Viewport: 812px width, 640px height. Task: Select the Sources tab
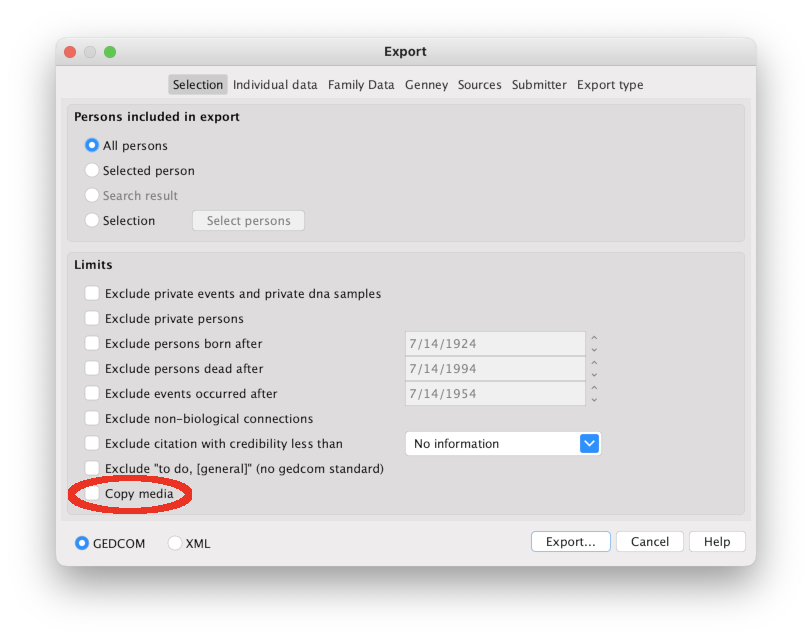[x=479, y=85]
